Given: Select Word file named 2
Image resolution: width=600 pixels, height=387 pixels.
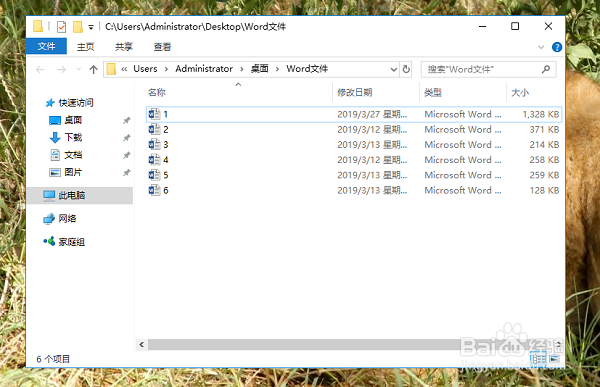Looking at the screenshot, I should (354, 129).
